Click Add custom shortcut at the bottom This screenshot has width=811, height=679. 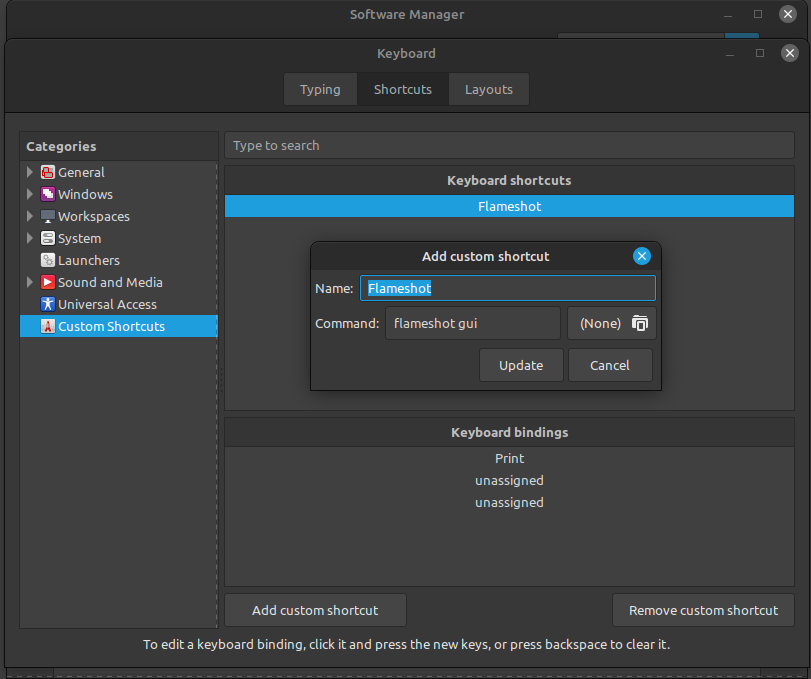(316, 610)
